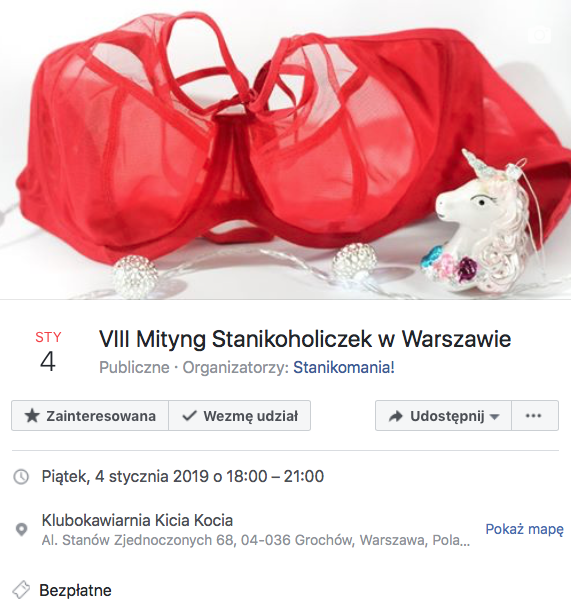Click the clock icon beside the event time
This screenshot has width=571, height=616.
click(x=21, y=477)
